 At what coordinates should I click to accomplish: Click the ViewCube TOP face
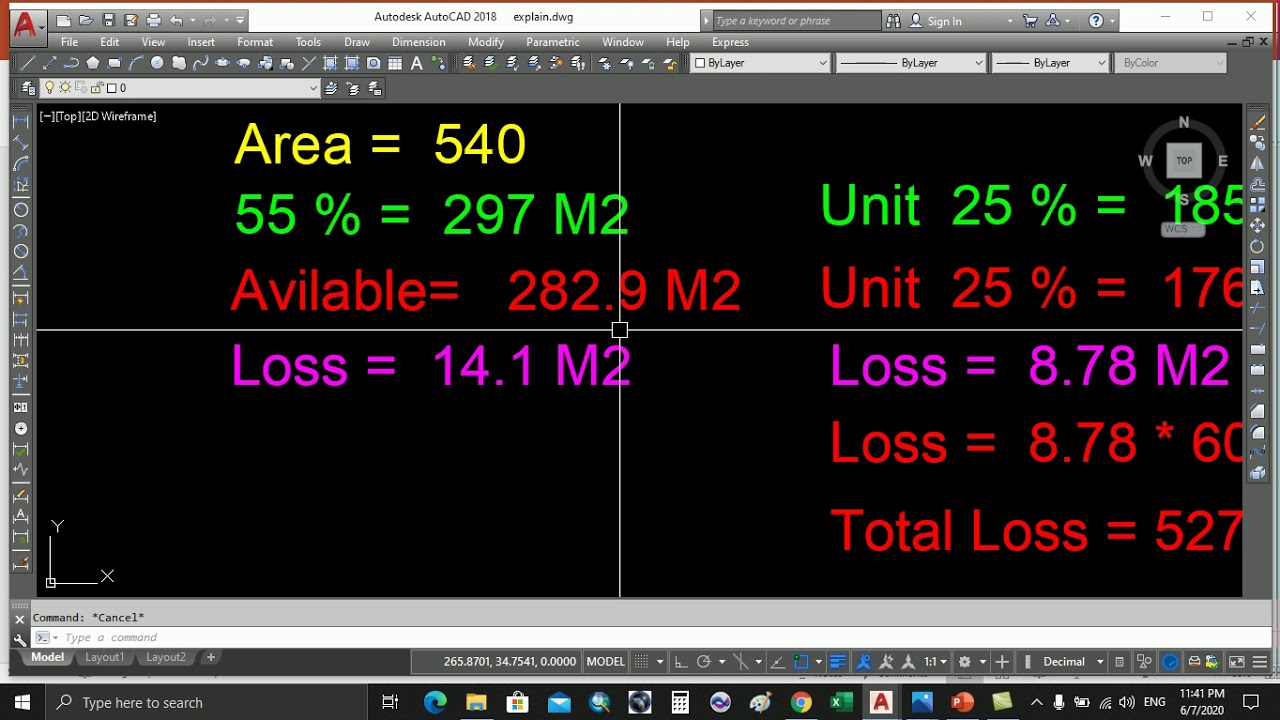(x=1184, y=160)
